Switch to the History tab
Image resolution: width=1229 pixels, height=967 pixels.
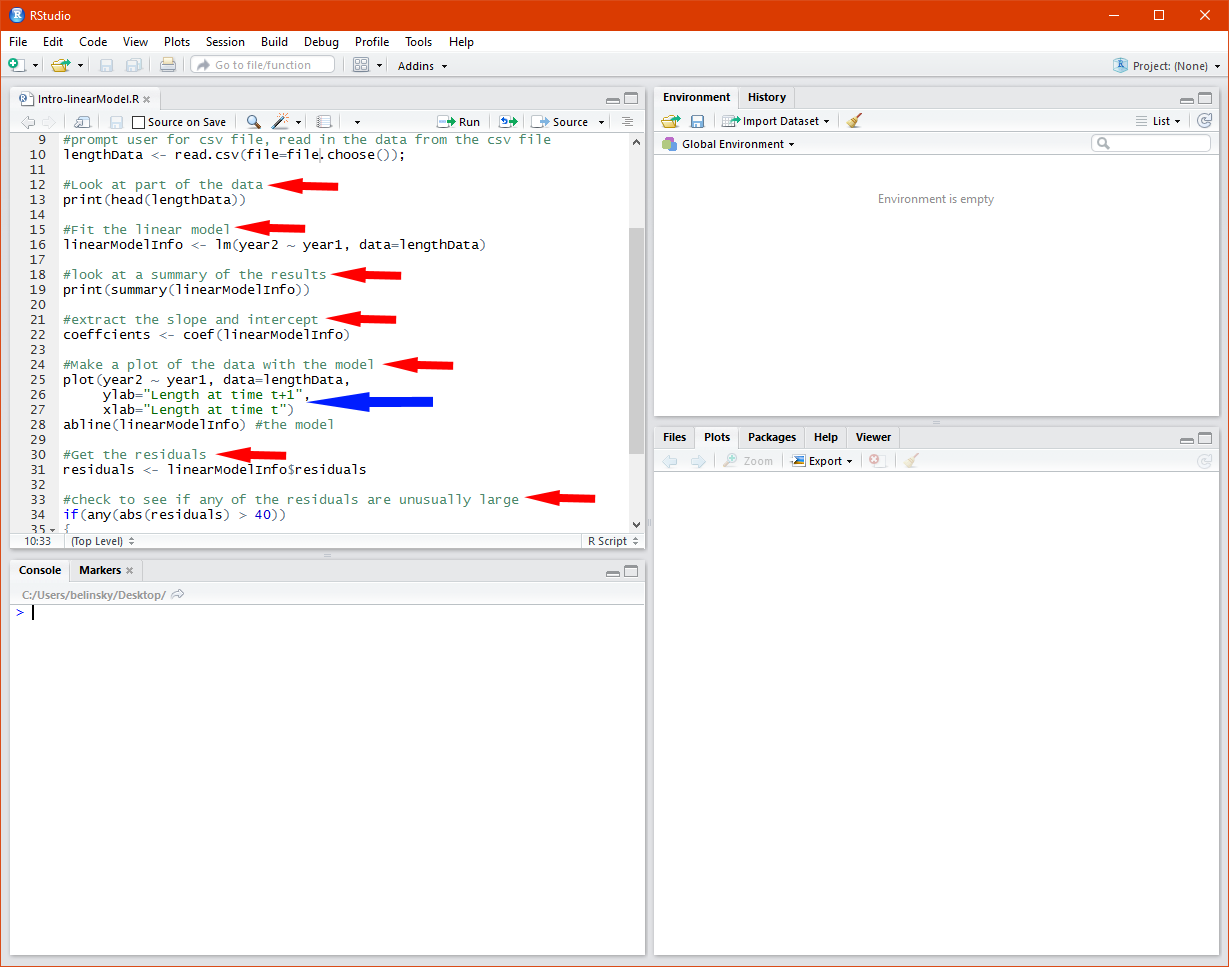click(x=766, y=97)
